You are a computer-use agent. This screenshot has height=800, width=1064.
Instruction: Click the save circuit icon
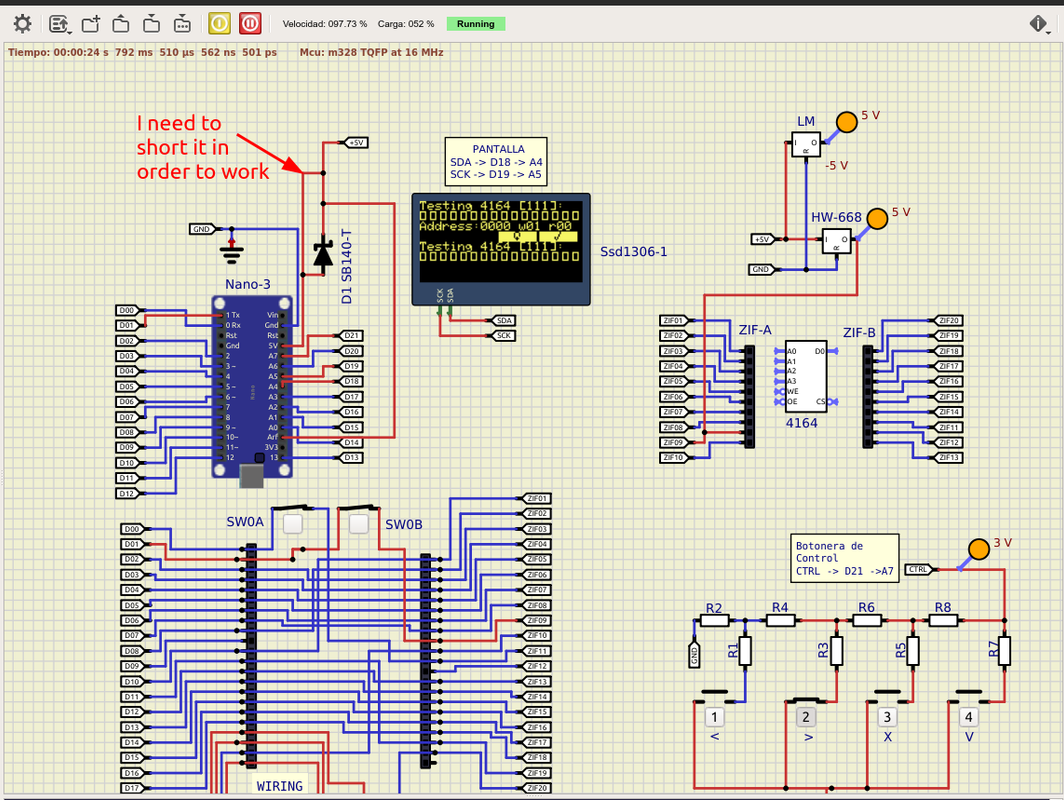point(151,24)
